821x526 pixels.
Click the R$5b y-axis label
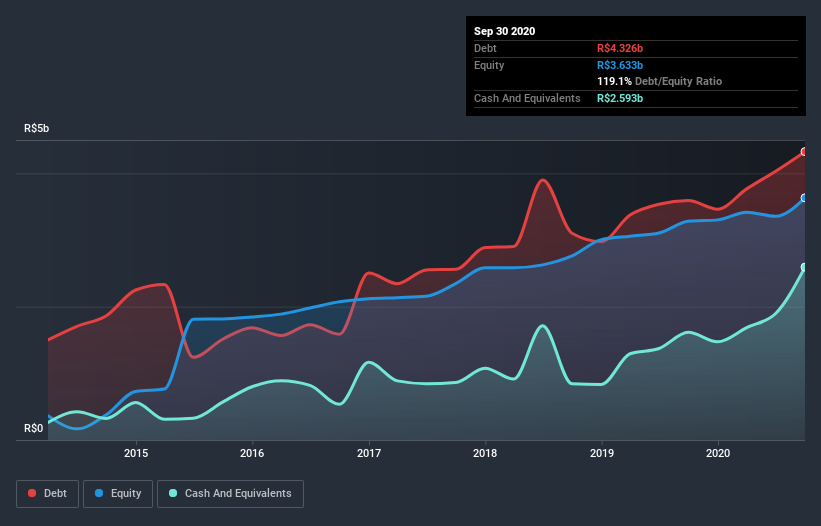click(x=37, y=128)
